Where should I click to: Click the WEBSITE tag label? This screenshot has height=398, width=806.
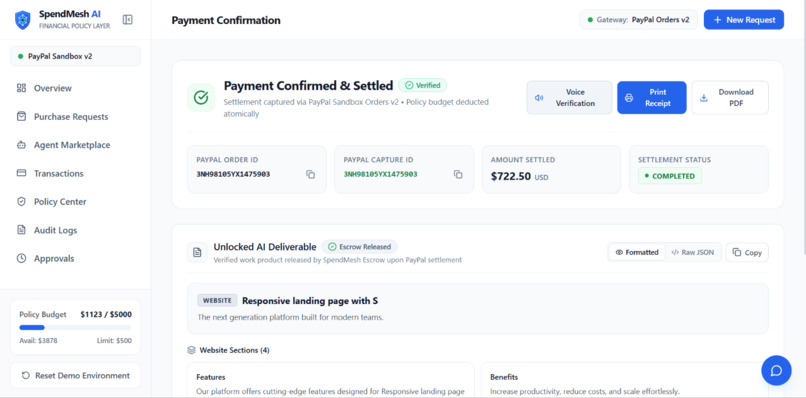click(217, 300)
